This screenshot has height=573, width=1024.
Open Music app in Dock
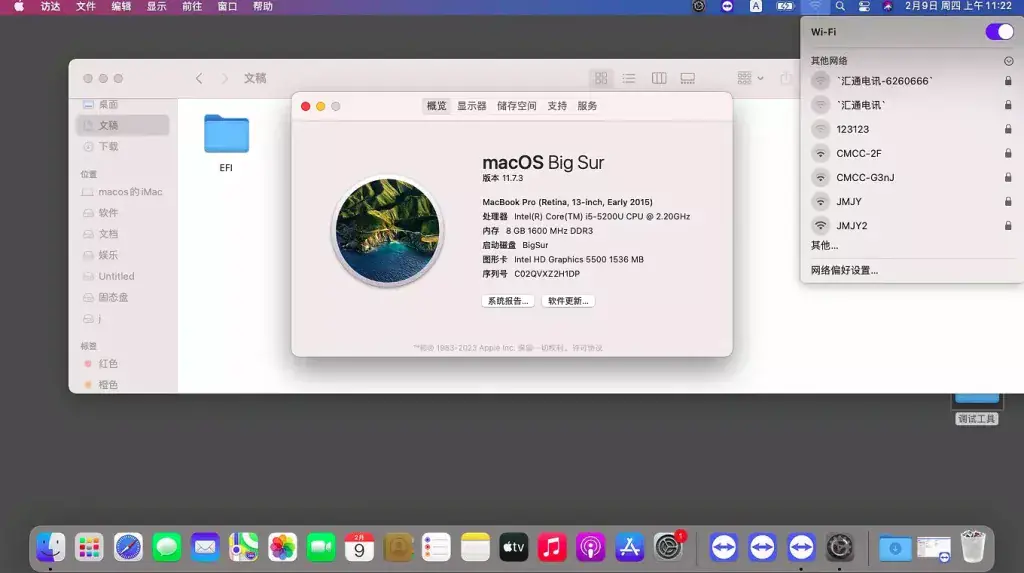[552, 547]
